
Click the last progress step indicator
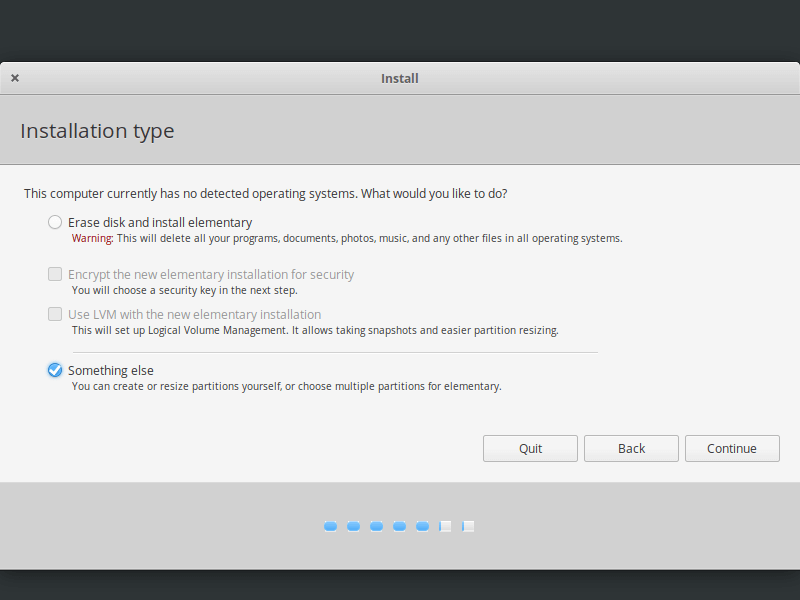[x=468, y=526]
